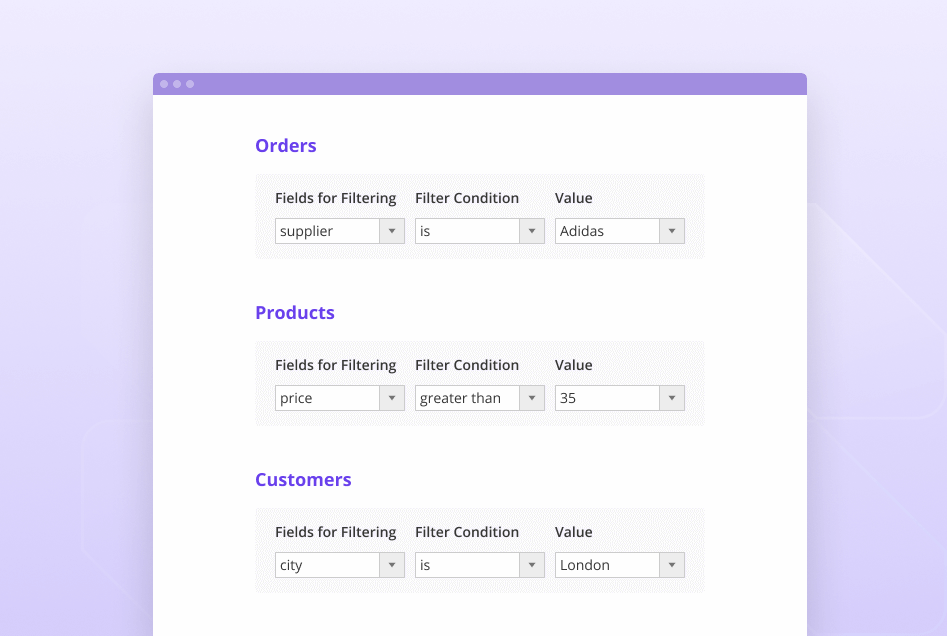The image size is (947, 636).
Task: Click the red window control dot
Action: pyautogui.click(x=163, y=84)
